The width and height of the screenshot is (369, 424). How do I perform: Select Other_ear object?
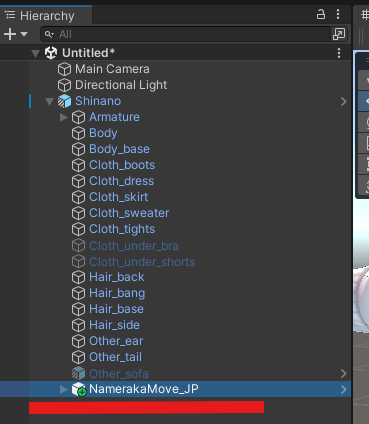[116, 341]
